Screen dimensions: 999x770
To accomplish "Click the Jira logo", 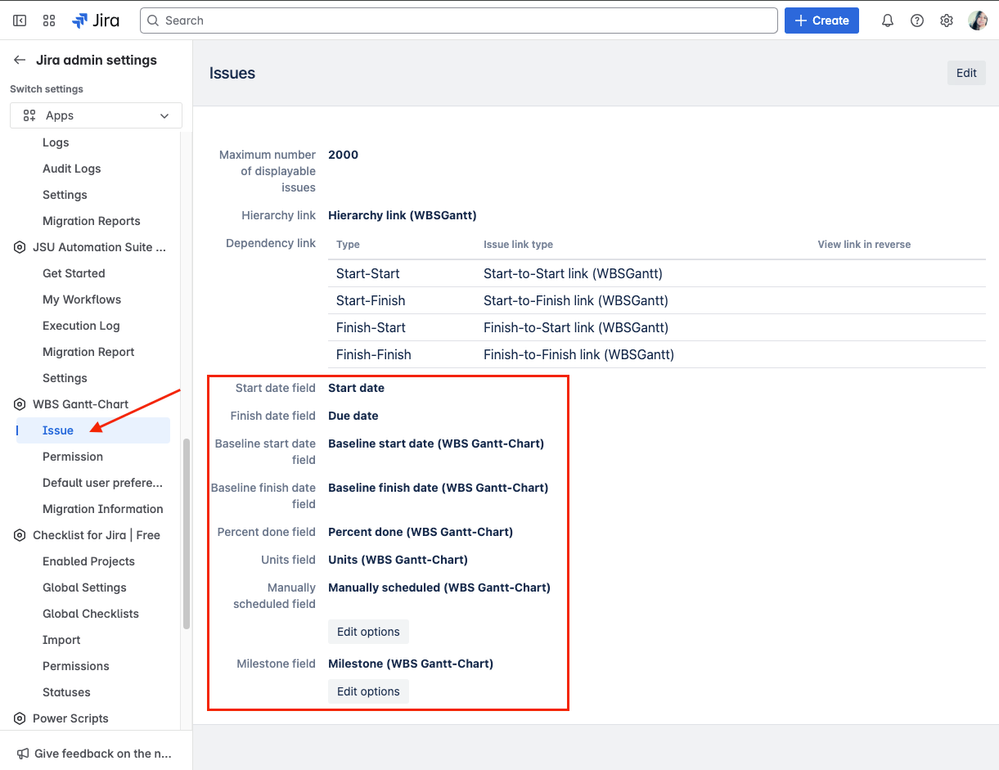I will coord(96,20).
